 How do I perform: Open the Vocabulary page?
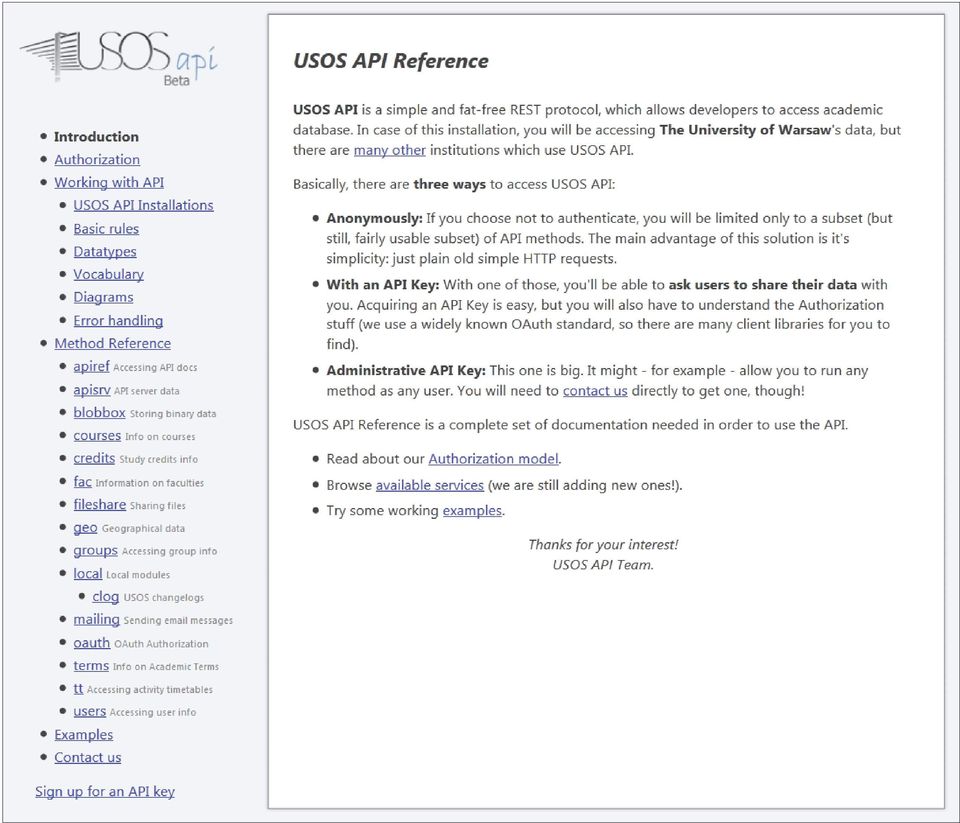[108, 274]
